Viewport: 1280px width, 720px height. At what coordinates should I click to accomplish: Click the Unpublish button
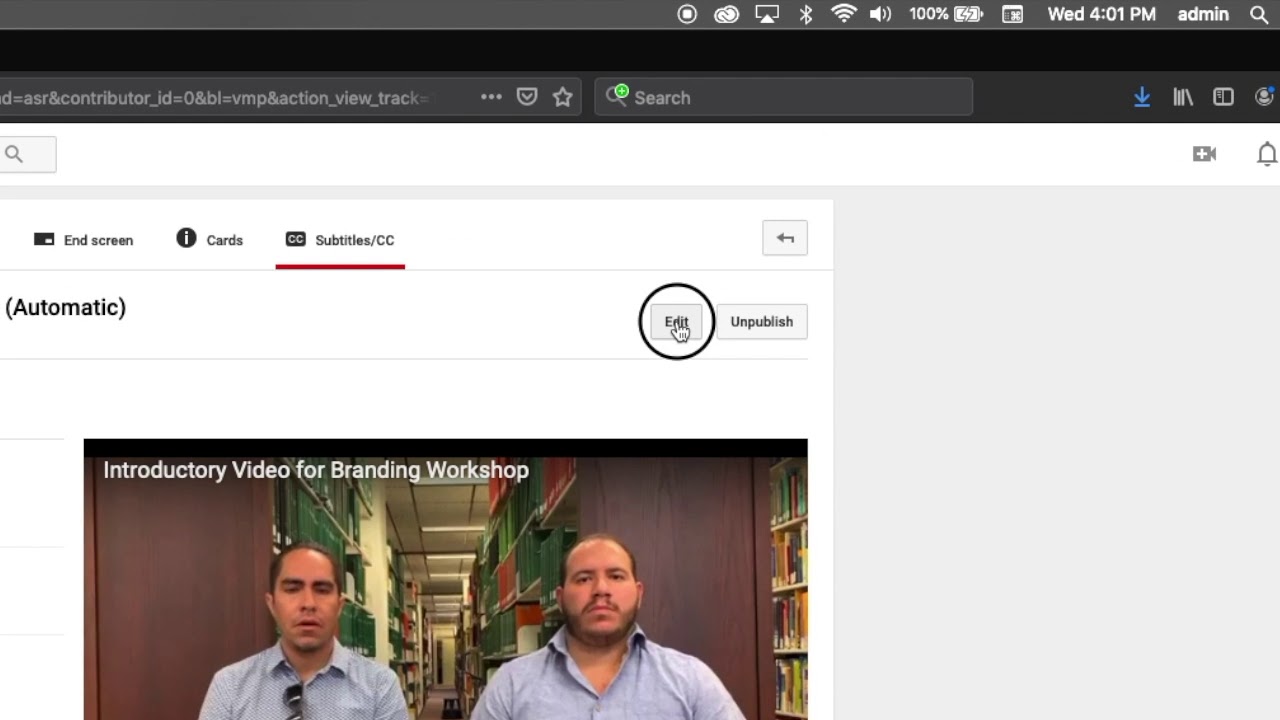[762, 322]
